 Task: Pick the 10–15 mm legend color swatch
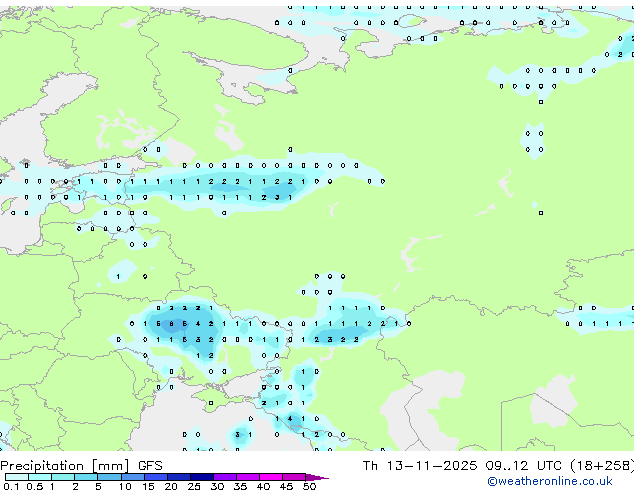(133, 477)
